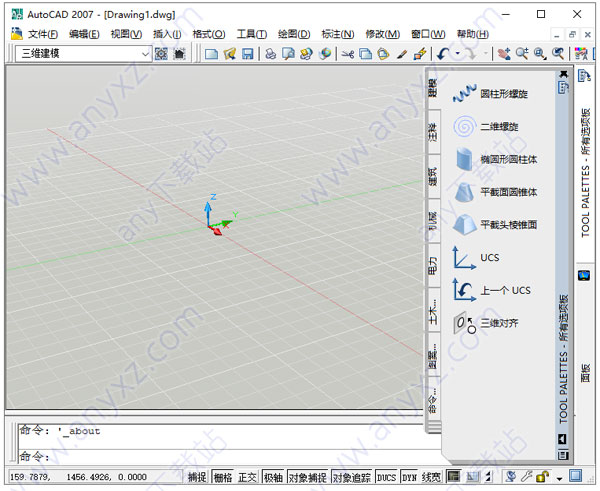
Task: Click the New drawing icon
Action: (x=211, y=54)
